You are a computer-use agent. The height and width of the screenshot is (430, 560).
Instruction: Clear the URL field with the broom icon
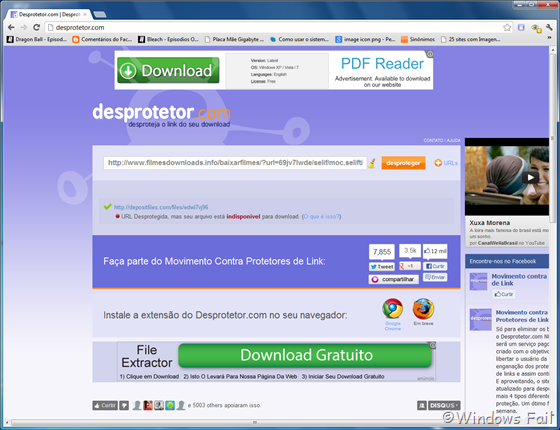tap(372, 163)
